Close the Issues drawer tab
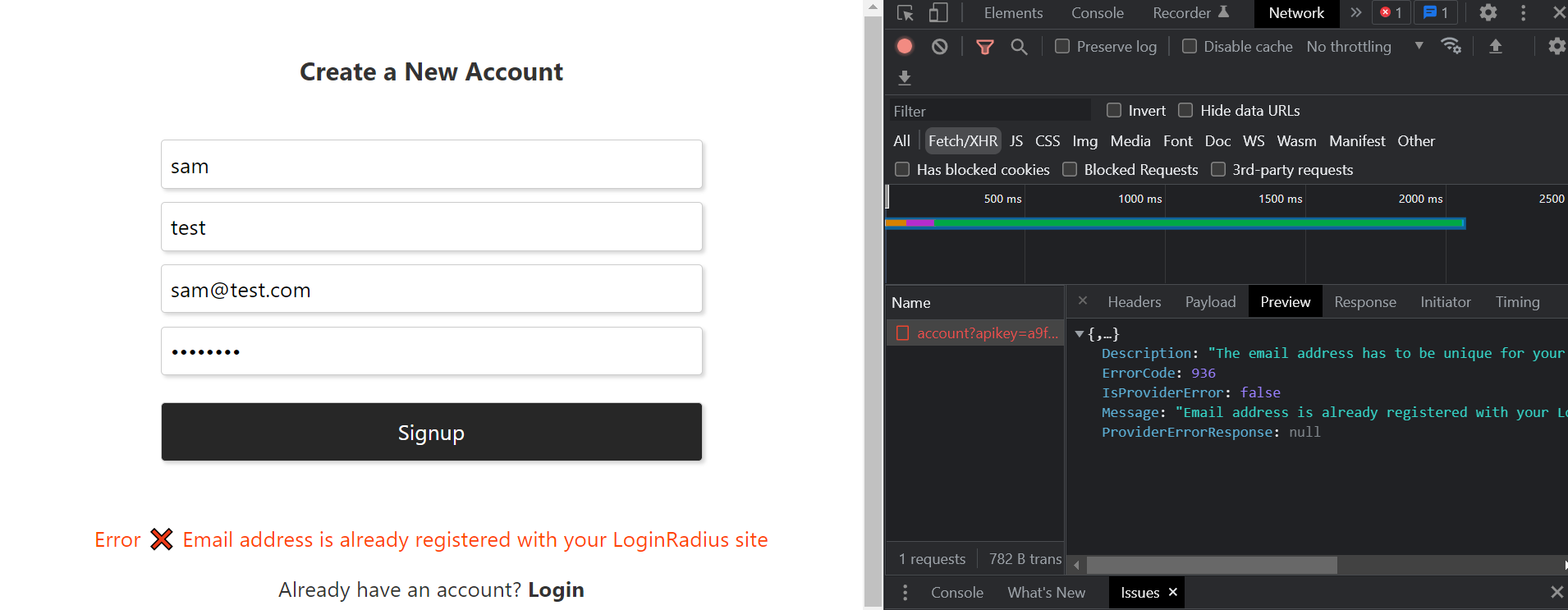This screenshot has height=610, width=1568. pyautogui.click(x=1173, y=592)
